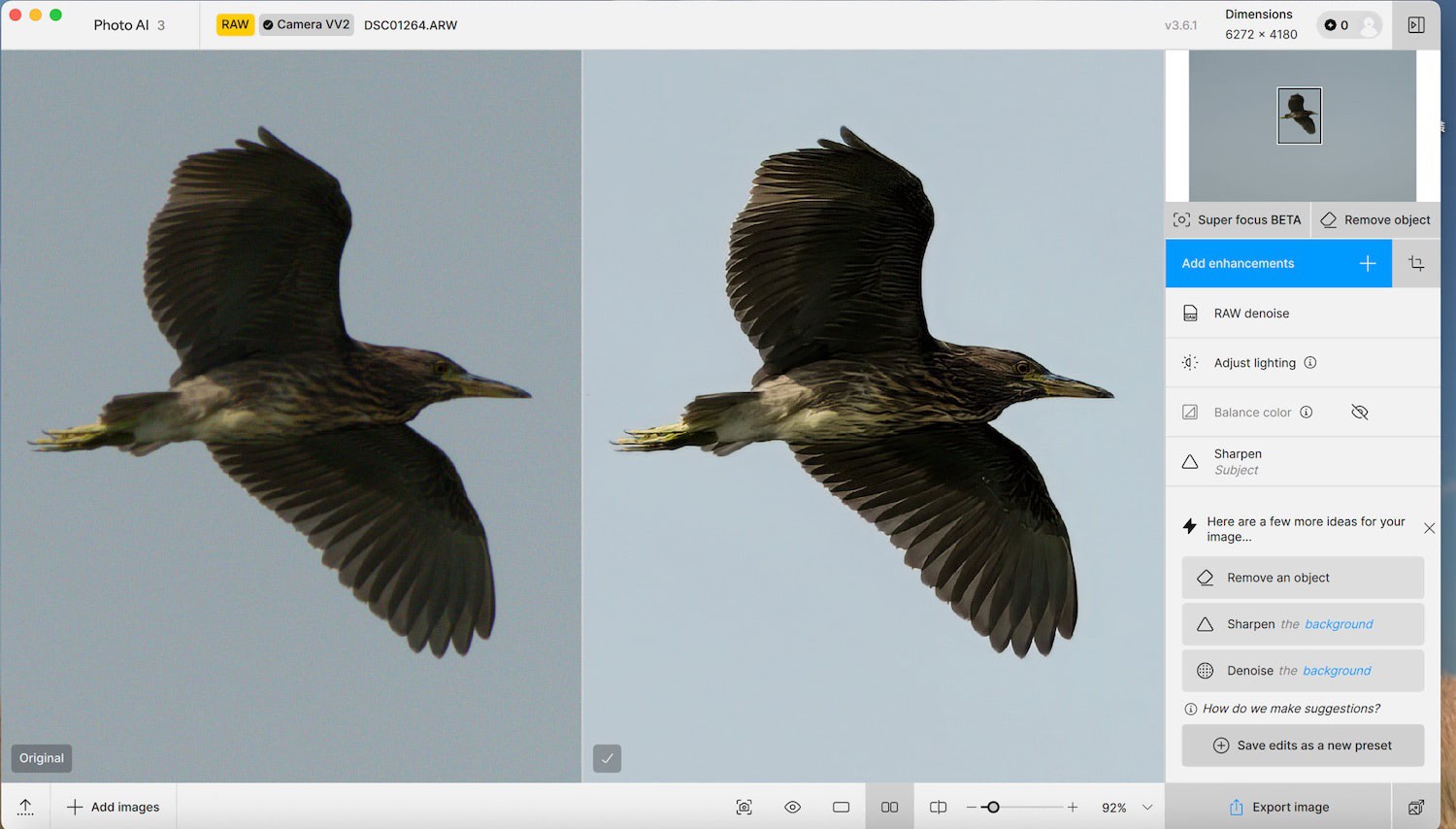Click the Balance color icon

pos(1190,412)
